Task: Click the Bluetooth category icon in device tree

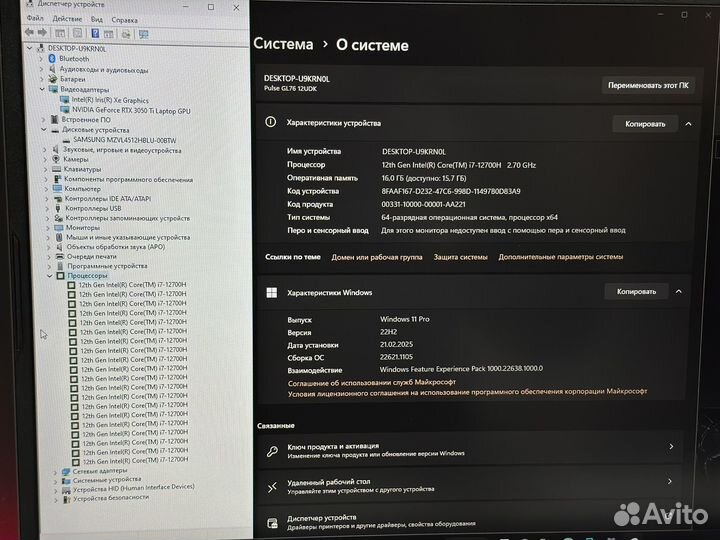Action: (x=52, y=58)
